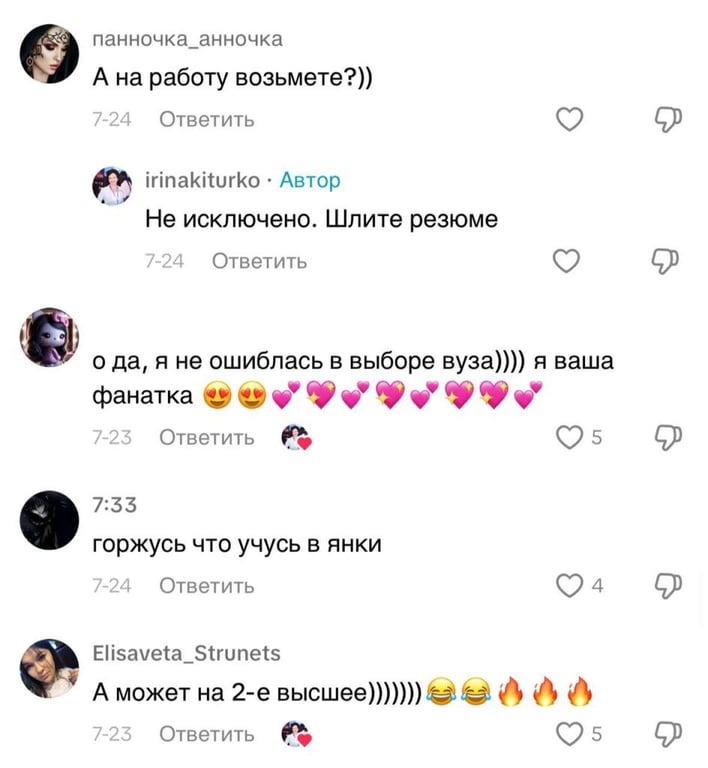Image resolution: width=708 pixels, height=768 pixels.
Task: Dislike Elisaveta_Strunets's comment
Action: tap(668, 734)
